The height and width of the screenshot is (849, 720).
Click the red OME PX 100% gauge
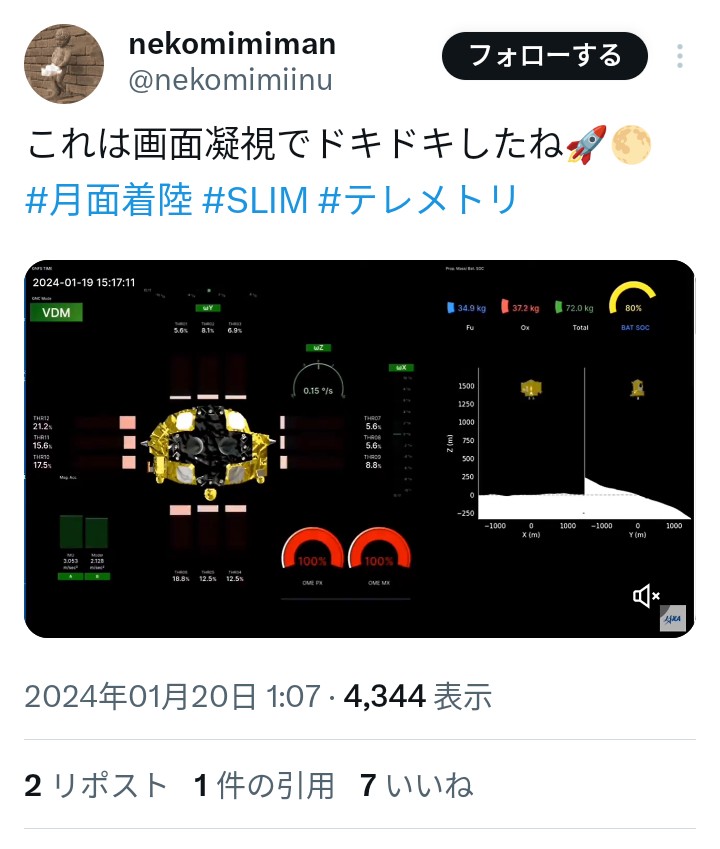[312, 549]
